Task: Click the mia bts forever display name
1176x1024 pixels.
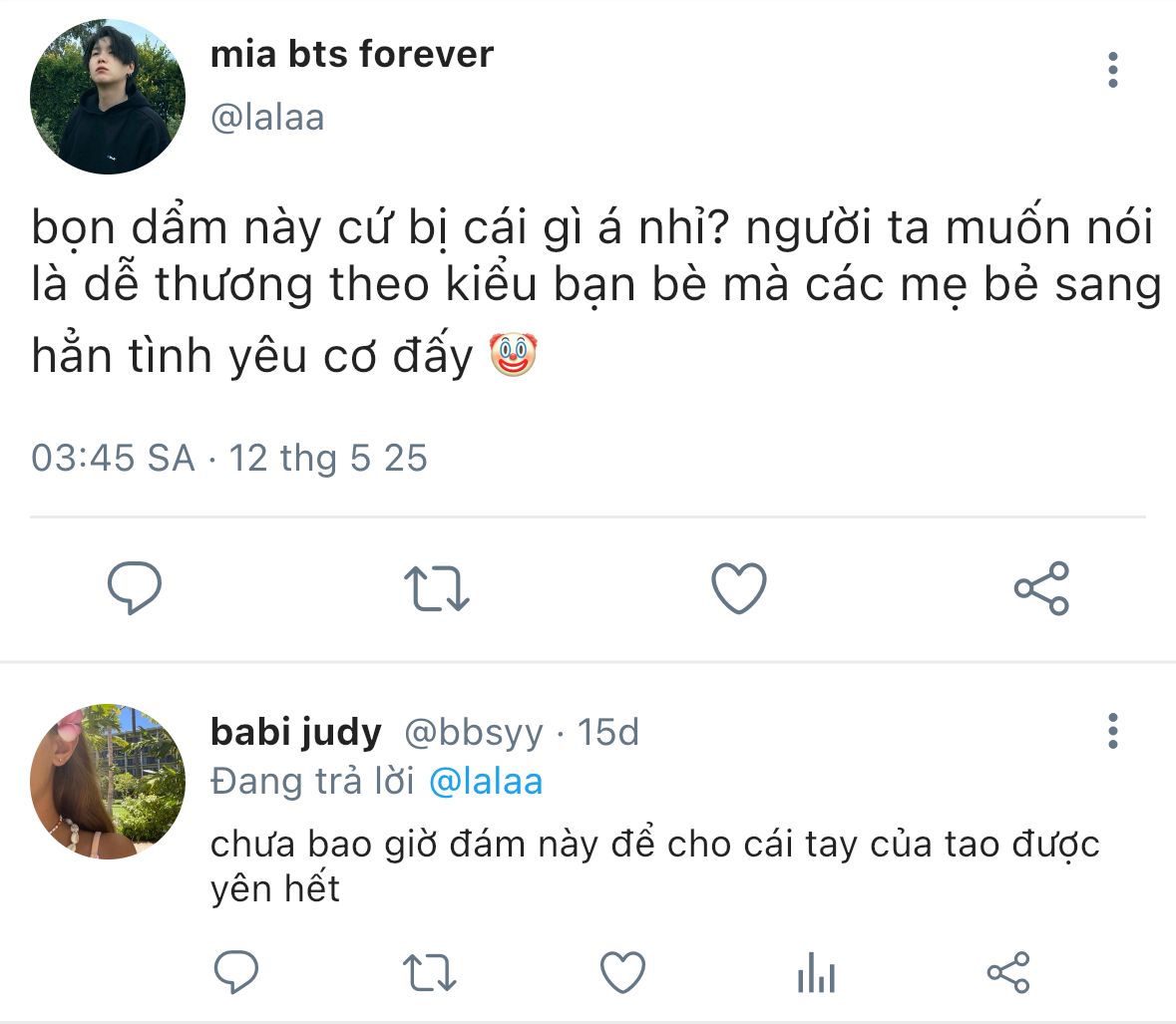Action: (352, 54)
